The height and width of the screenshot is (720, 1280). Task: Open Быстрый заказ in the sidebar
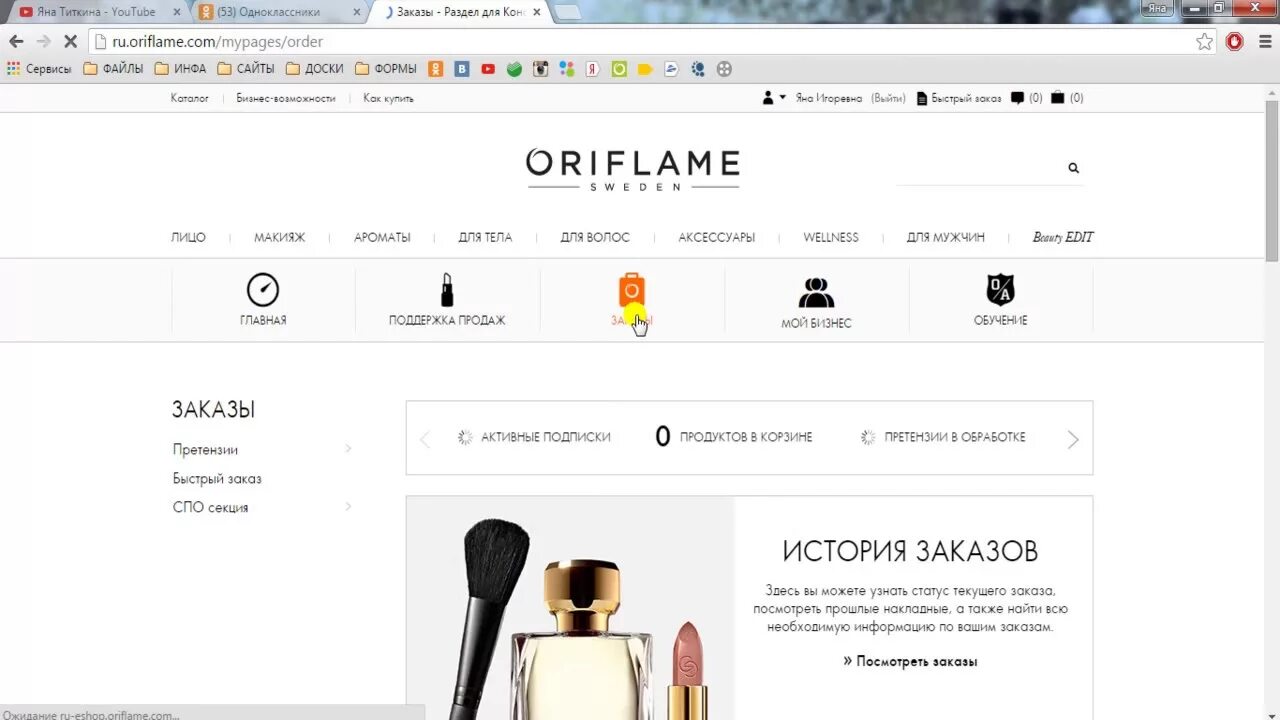217,479
